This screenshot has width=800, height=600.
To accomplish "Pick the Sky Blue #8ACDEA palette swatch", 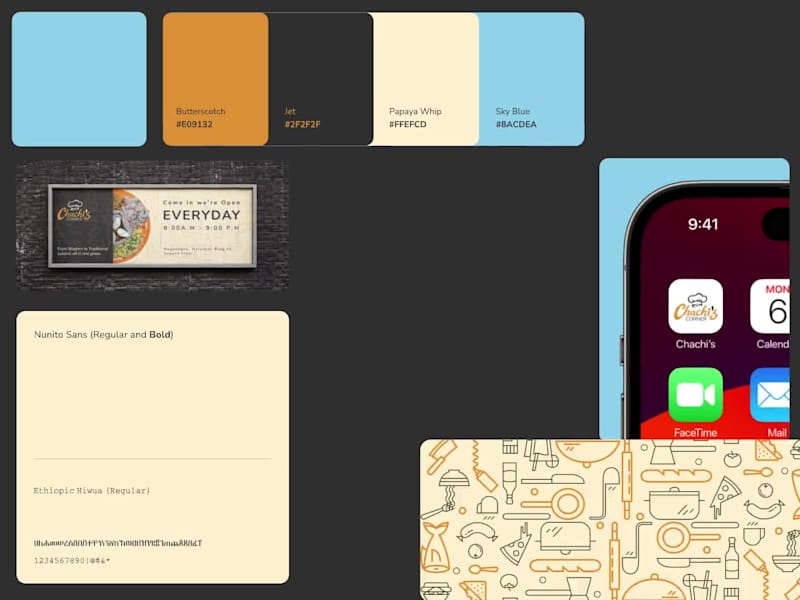I will click(x=532, y=79).
